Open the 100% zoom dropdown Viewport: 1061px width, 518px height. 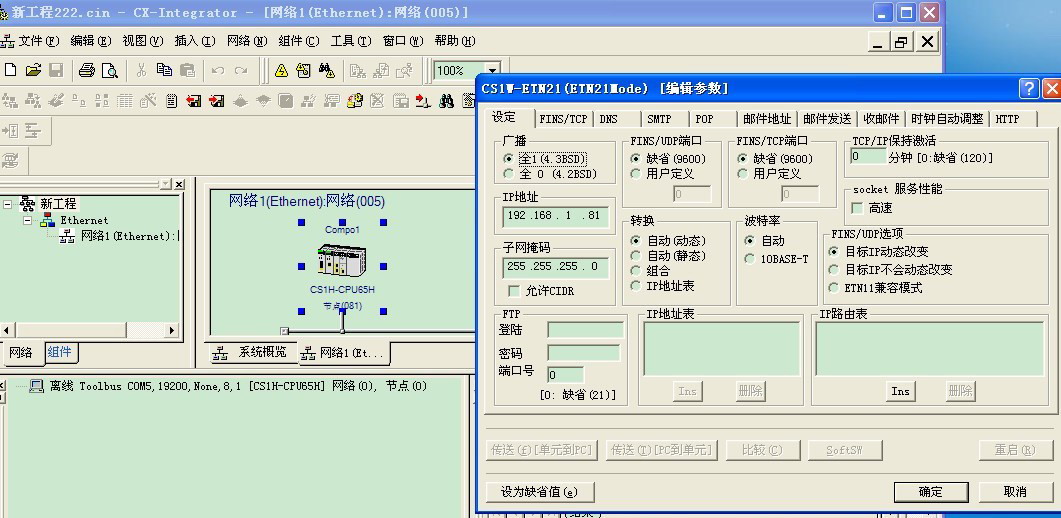coord(464,70)
